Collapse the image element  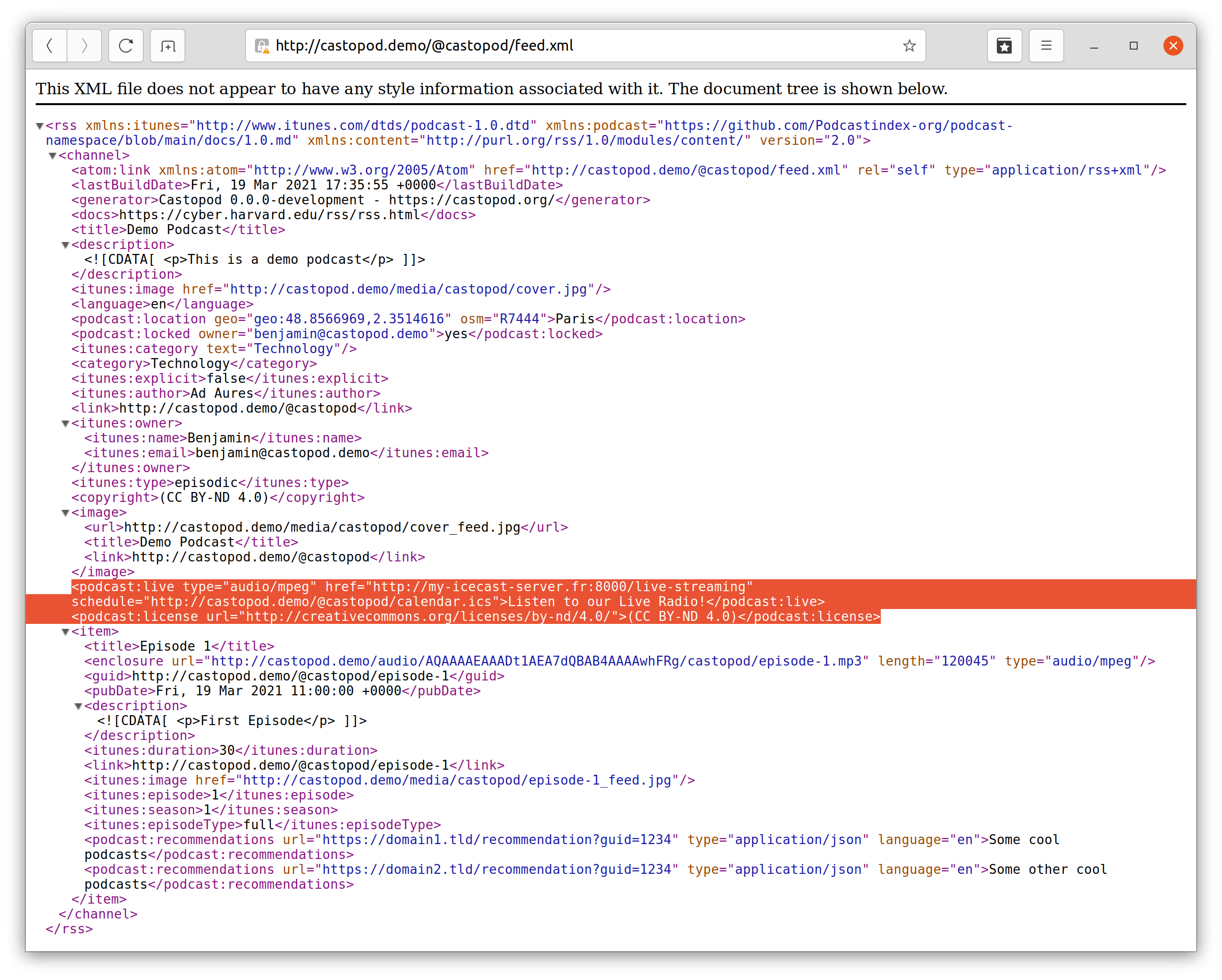click(x=65, y=513)
